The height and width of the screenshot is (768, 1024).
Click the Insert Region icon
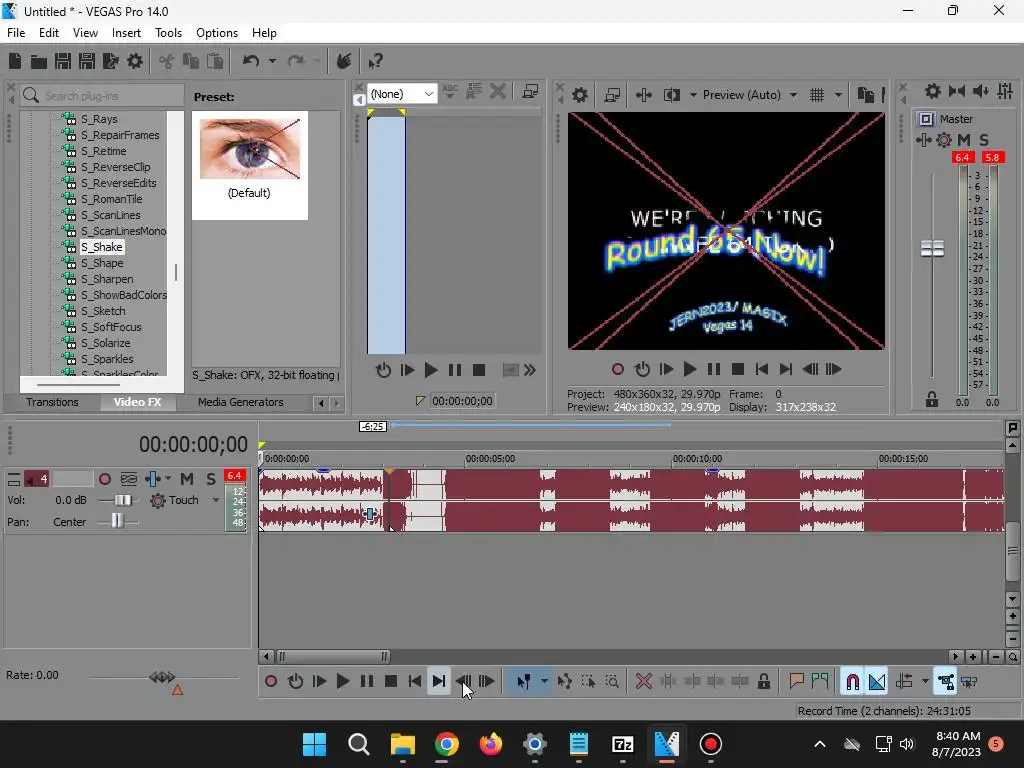click(x=820, y=682)
